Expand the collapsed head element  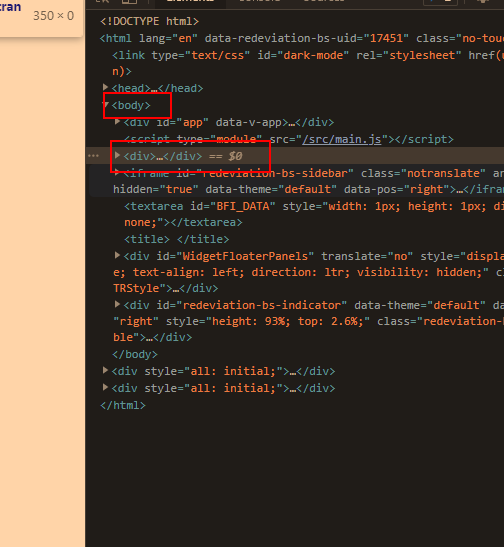[x=105, y=87]
